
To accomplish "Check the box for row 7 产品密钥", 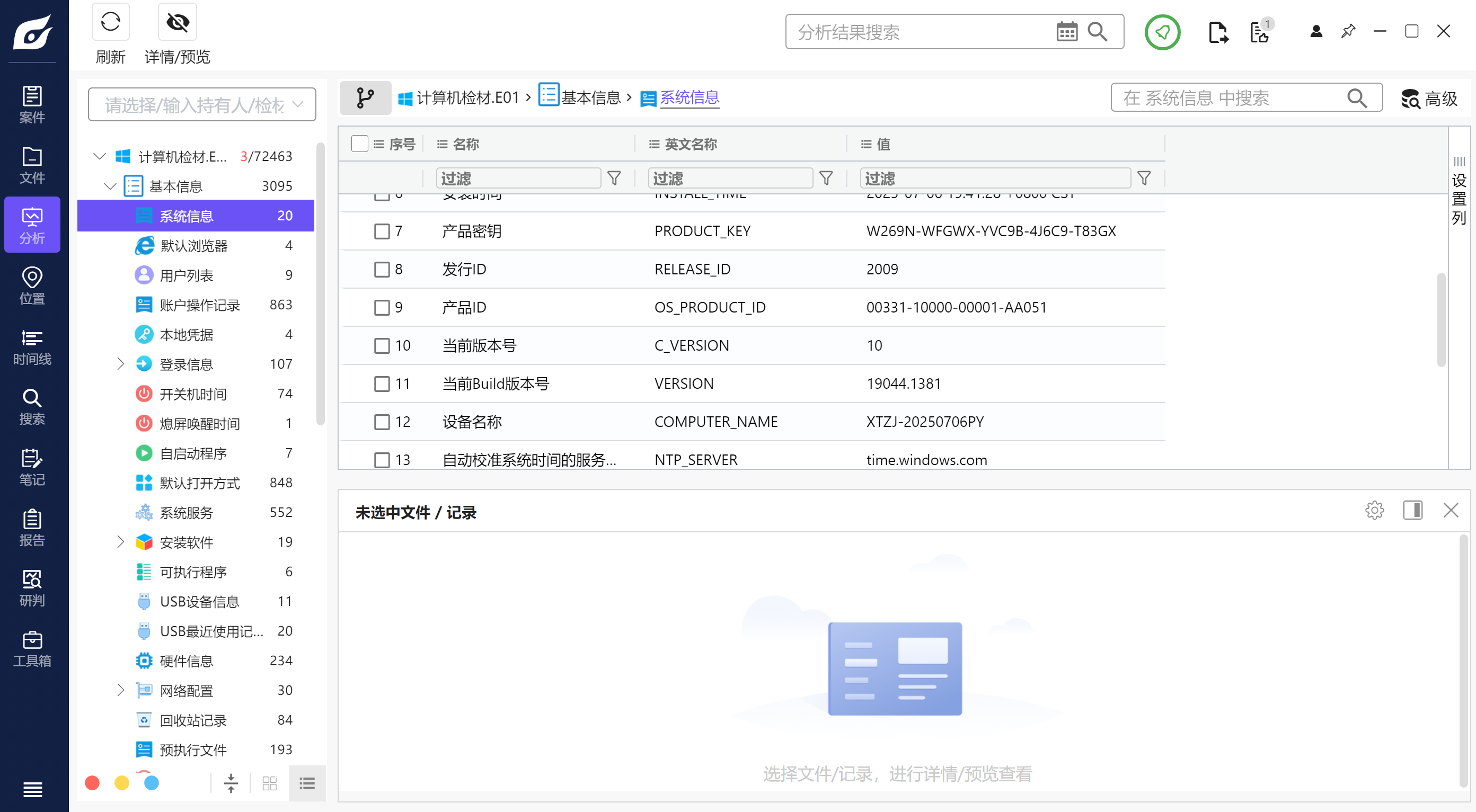I will pos(382,231).
